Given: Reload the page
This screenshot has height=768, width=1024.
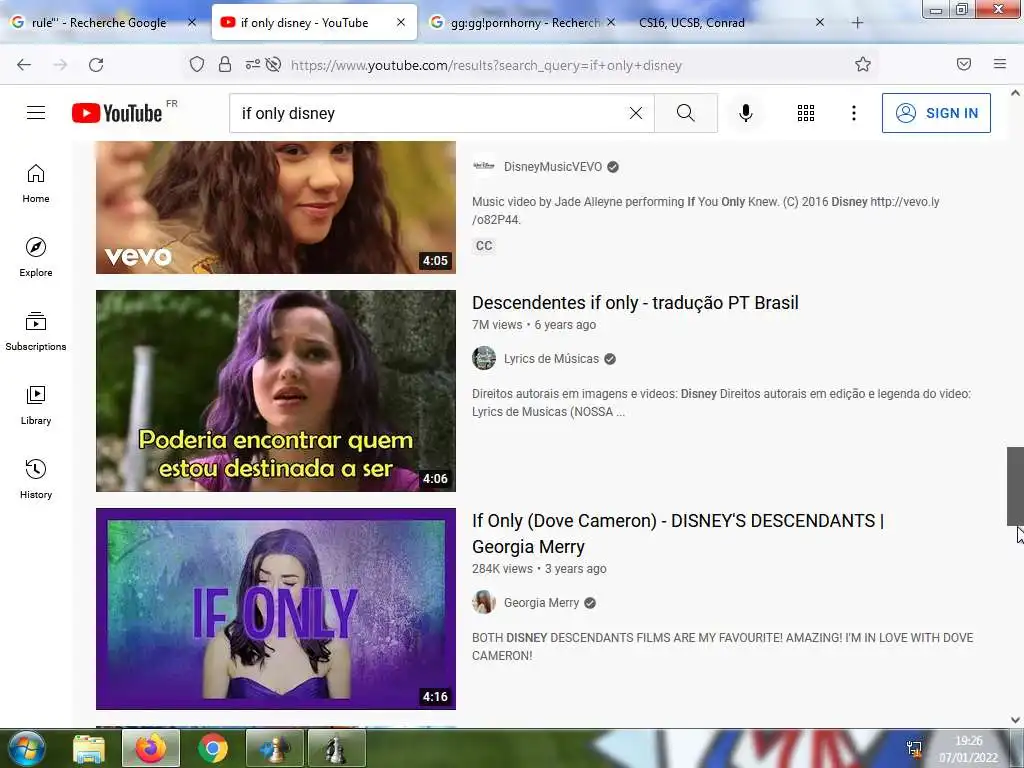Looking at the screenshot, I should [96, 65].
